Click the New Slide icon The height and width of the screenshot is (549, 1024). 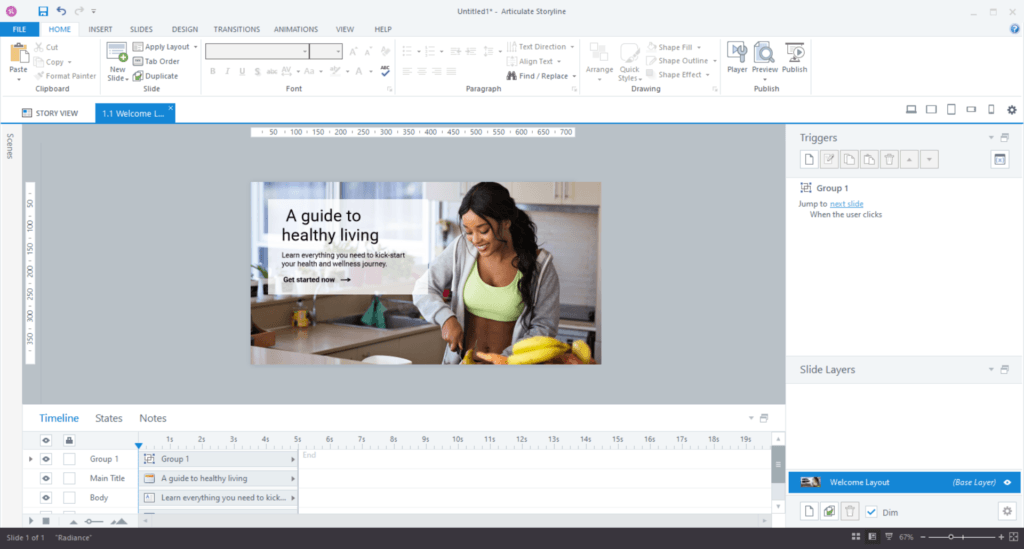[x=117, y=54]
